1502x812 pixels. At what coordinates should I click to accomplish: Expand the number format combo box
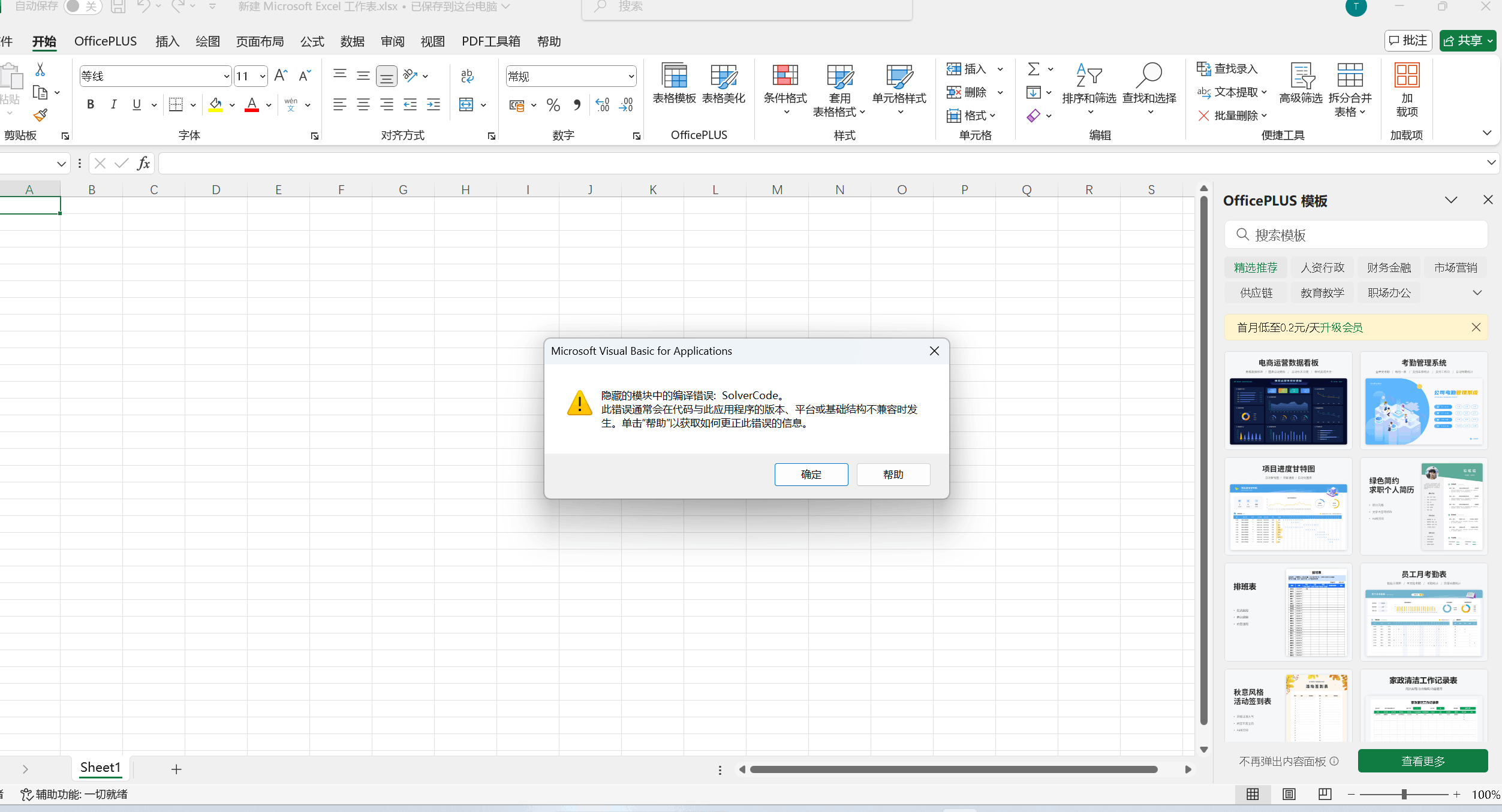pos(631,76)
